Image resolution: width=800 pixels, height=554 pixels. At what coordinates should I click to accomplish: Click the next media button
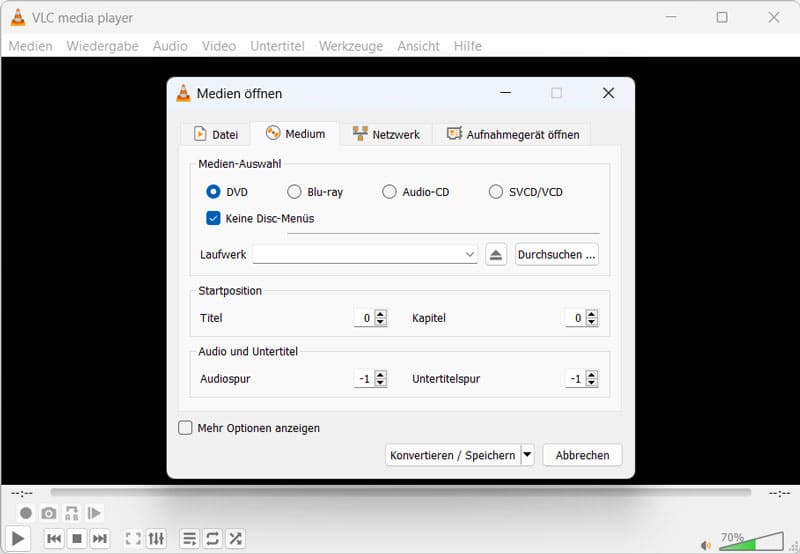click(x=99, y=538)
